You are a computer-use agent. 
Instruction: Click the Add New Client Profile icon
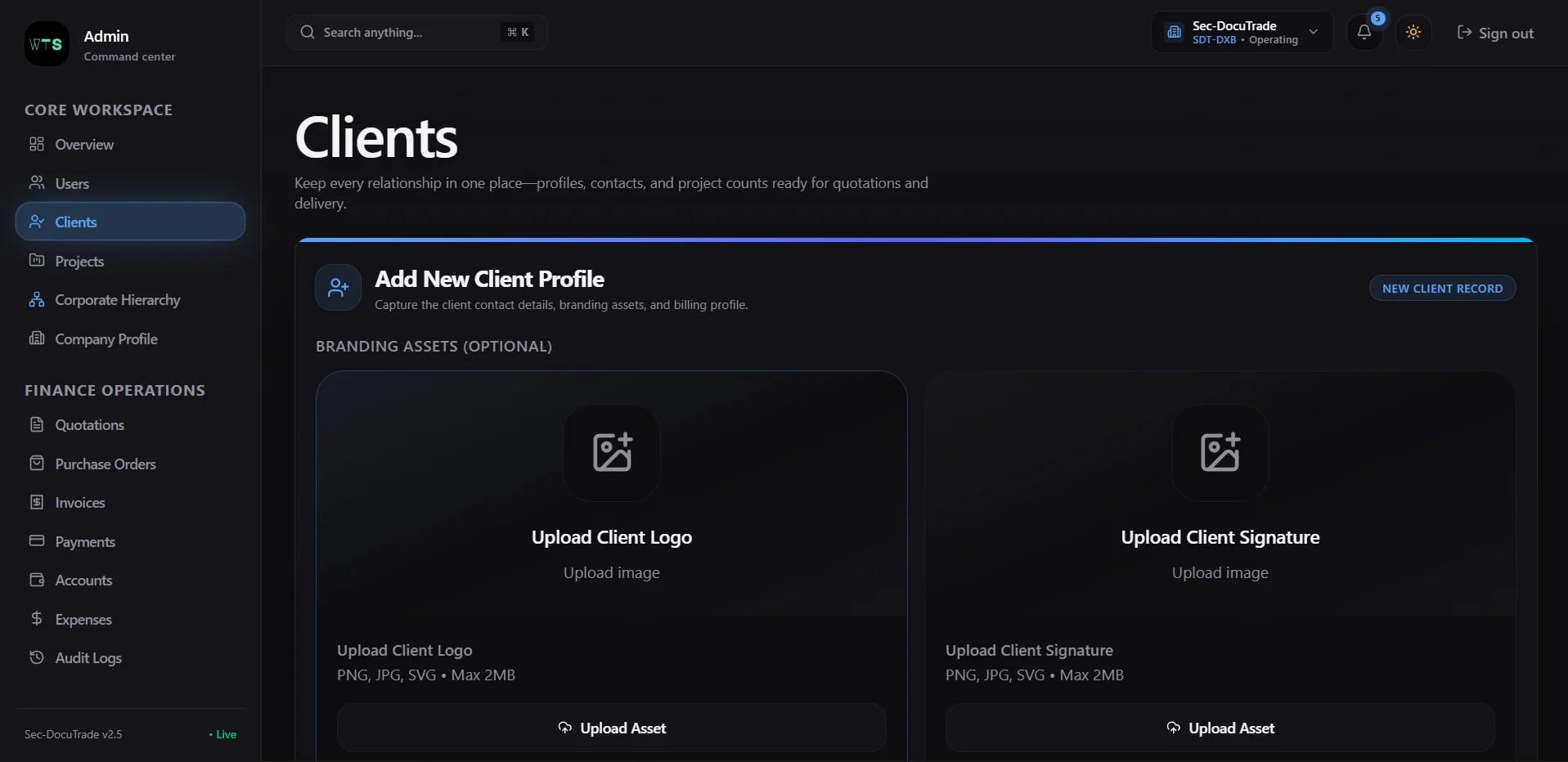click(338, 288)
